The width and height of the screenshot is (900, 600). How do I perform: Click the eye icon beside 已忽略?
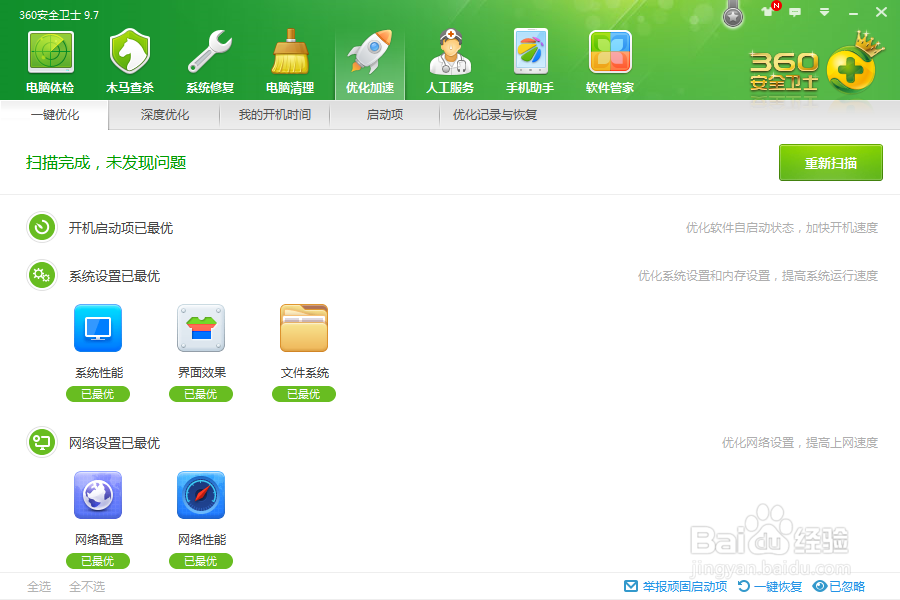click(820, 586)
